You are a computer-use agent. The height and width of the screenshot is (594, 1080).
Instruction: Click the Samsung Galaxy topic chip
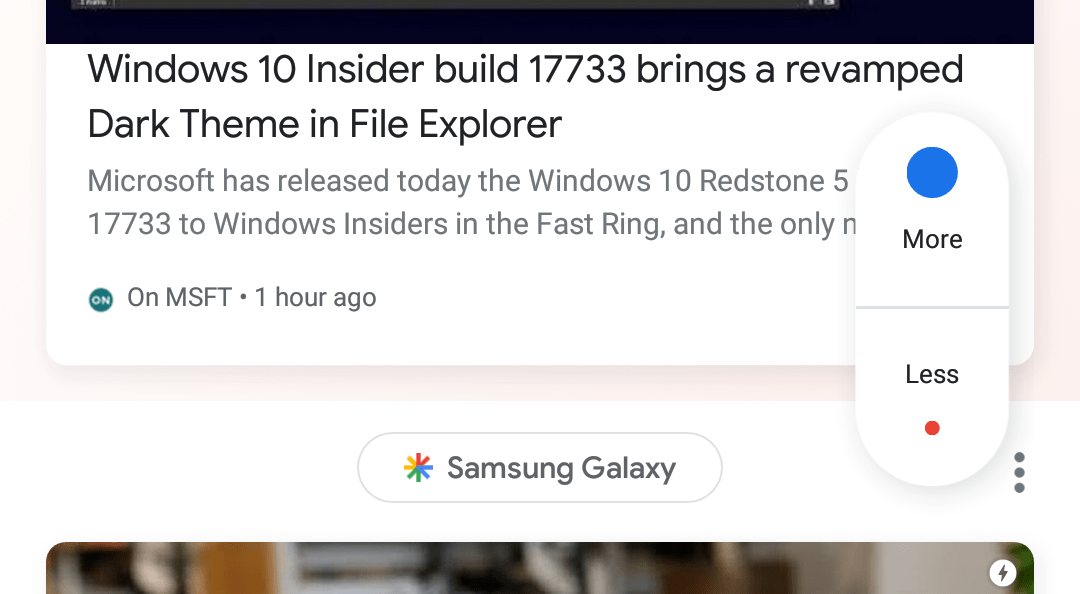click(540, 467)
